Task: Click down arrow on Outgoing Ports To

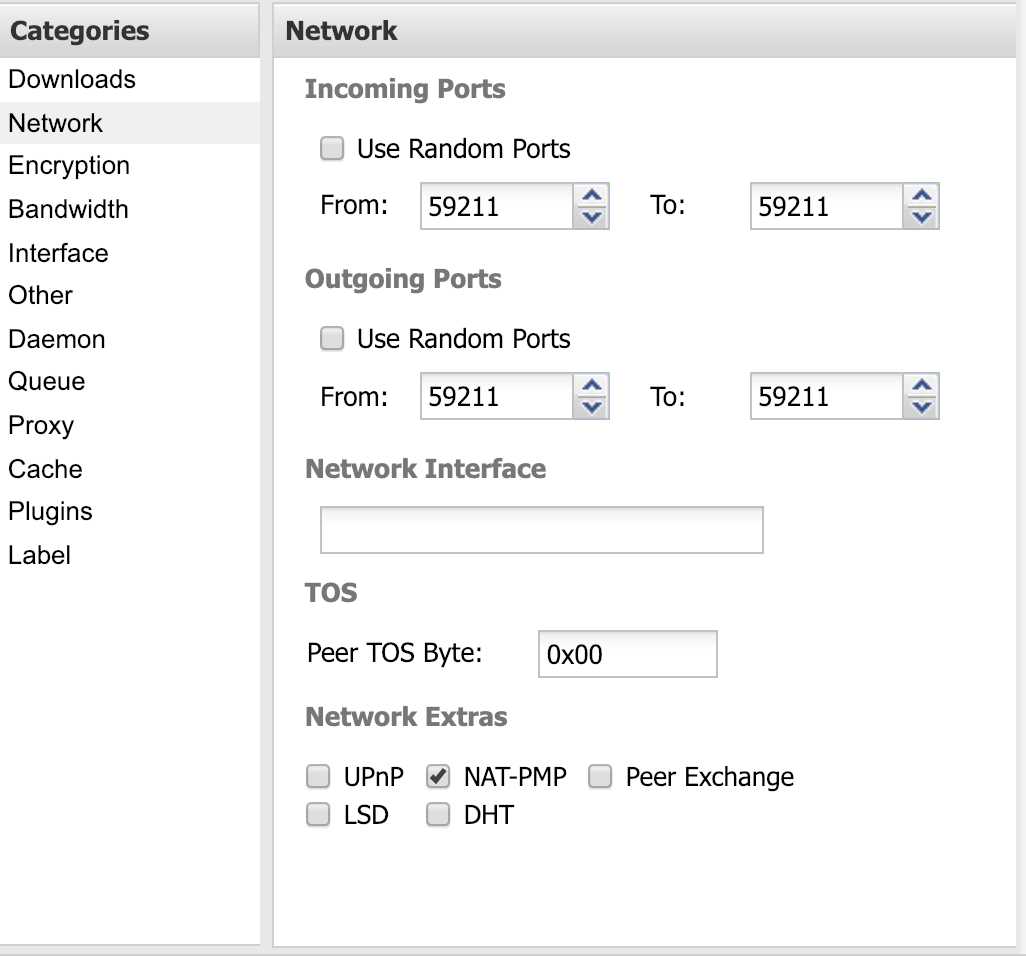Action: pyautogui.click(x=922, y=406)
